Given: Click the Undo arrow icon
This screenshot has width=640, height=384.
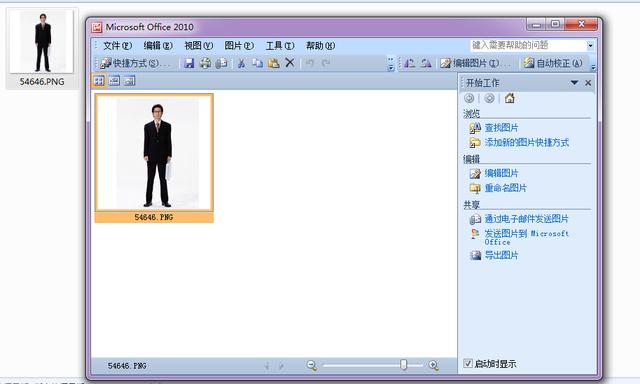Looking at the screenshot, I should [x=310, y=63].
